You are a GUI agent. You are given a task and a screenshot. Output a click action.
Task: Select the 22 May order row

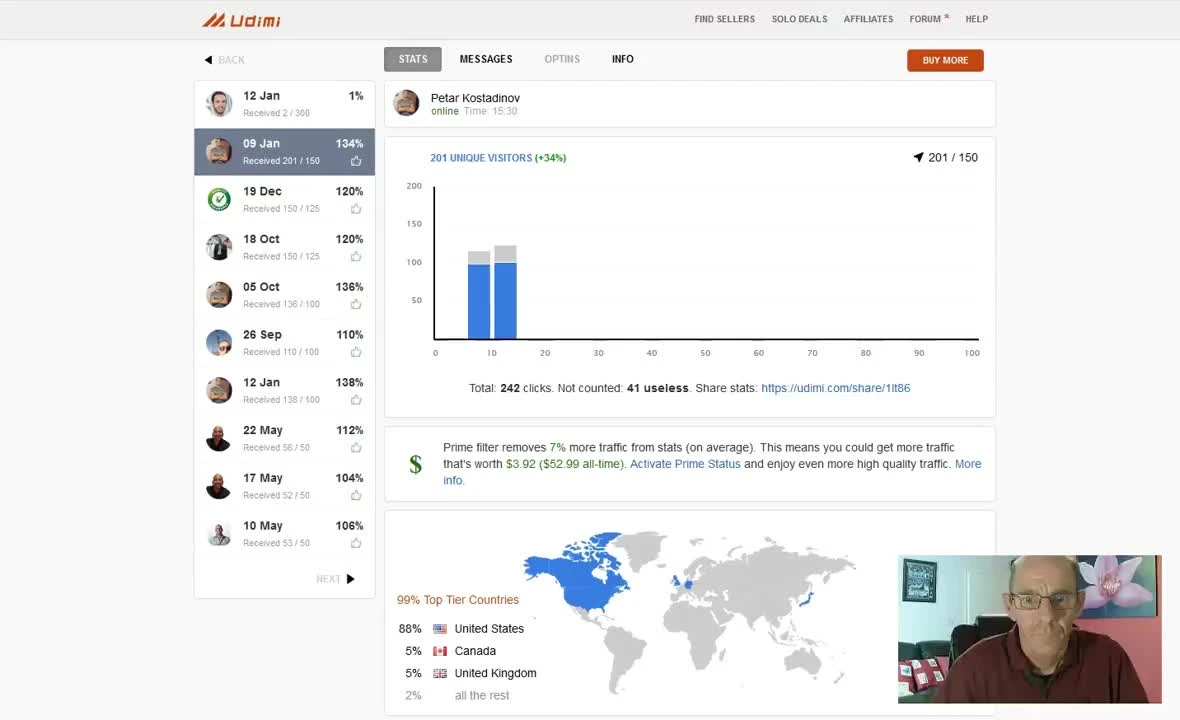click(284, 439)
